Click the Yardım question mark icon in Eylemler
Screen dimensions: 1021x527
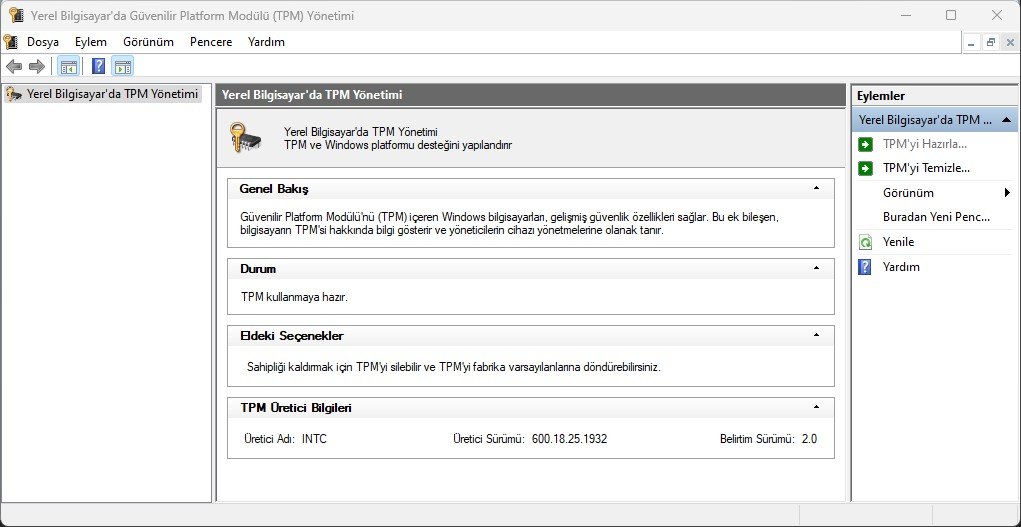[865, 267]
